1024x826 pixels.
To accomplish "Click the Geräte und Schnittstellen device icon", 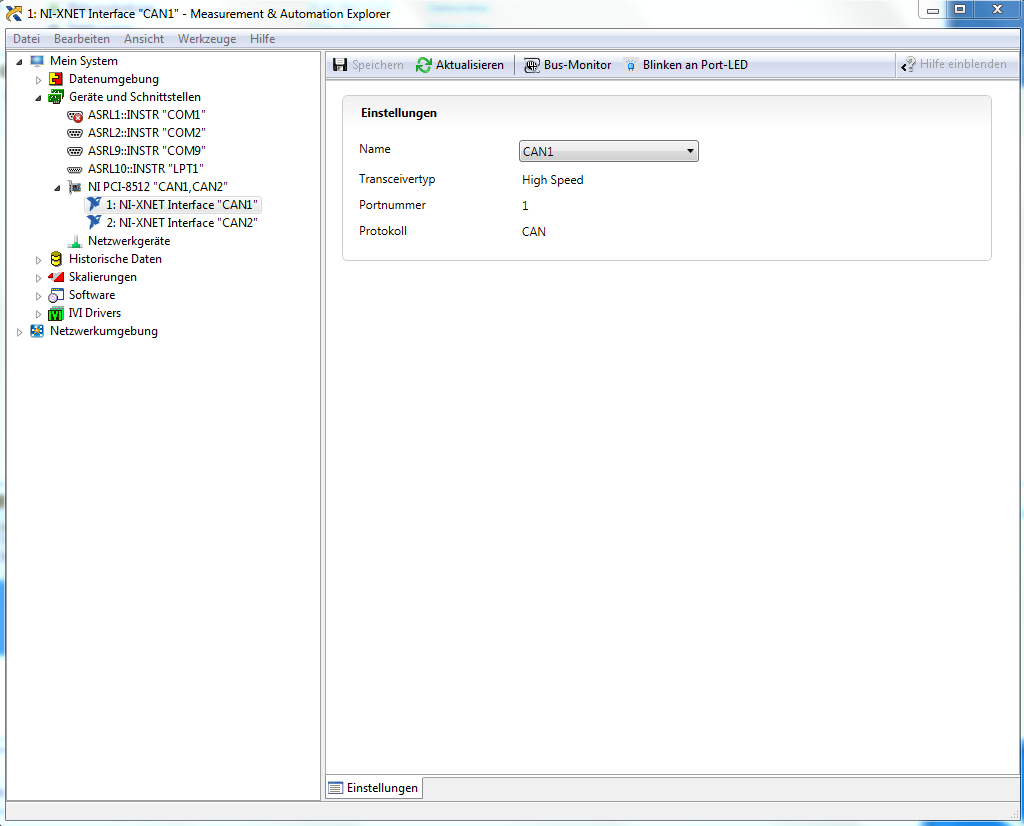I will tap(56, 97).
